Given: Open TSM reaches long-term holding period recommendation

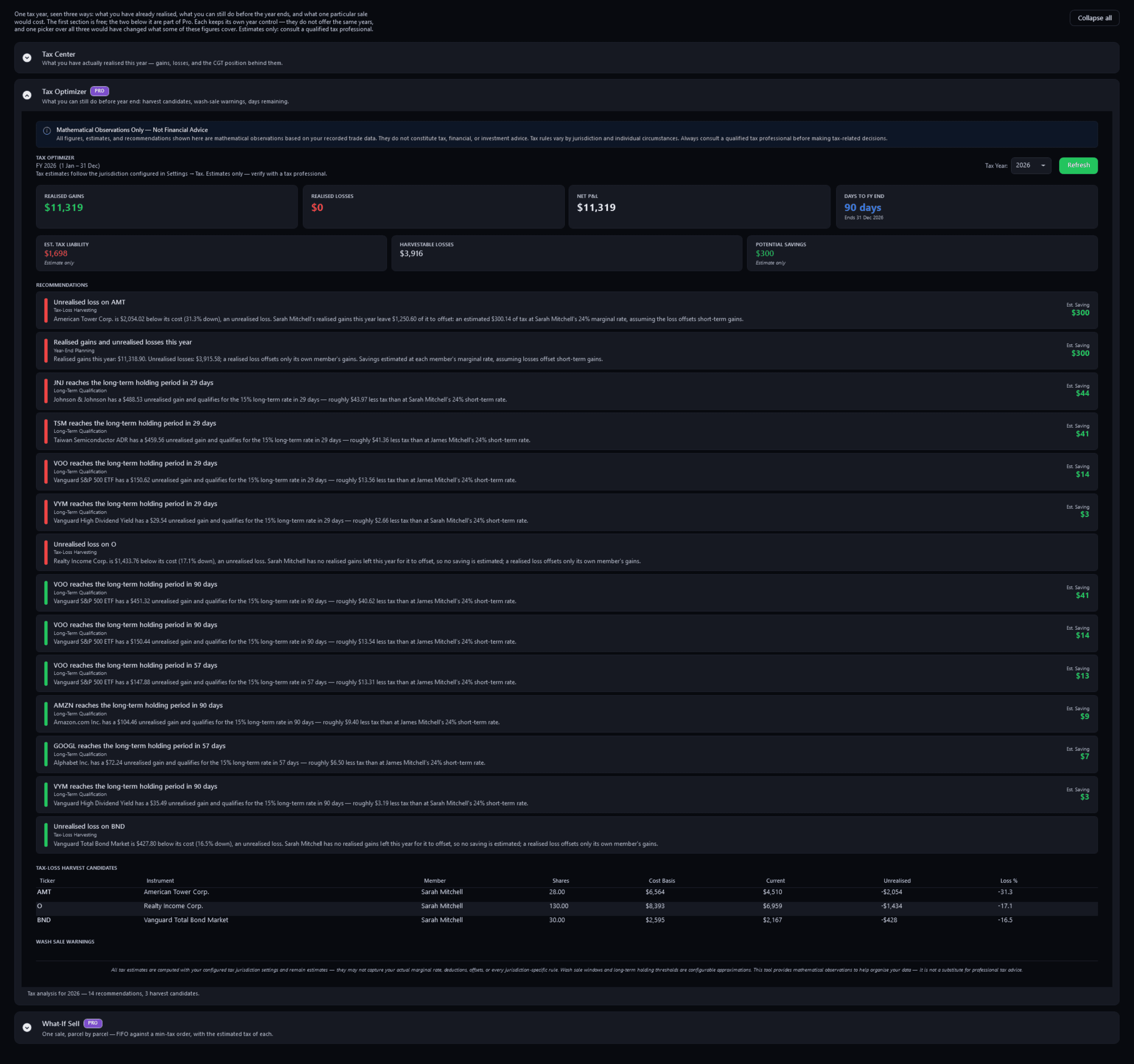Looking at the screenshot, I should (x=566, y=431).
